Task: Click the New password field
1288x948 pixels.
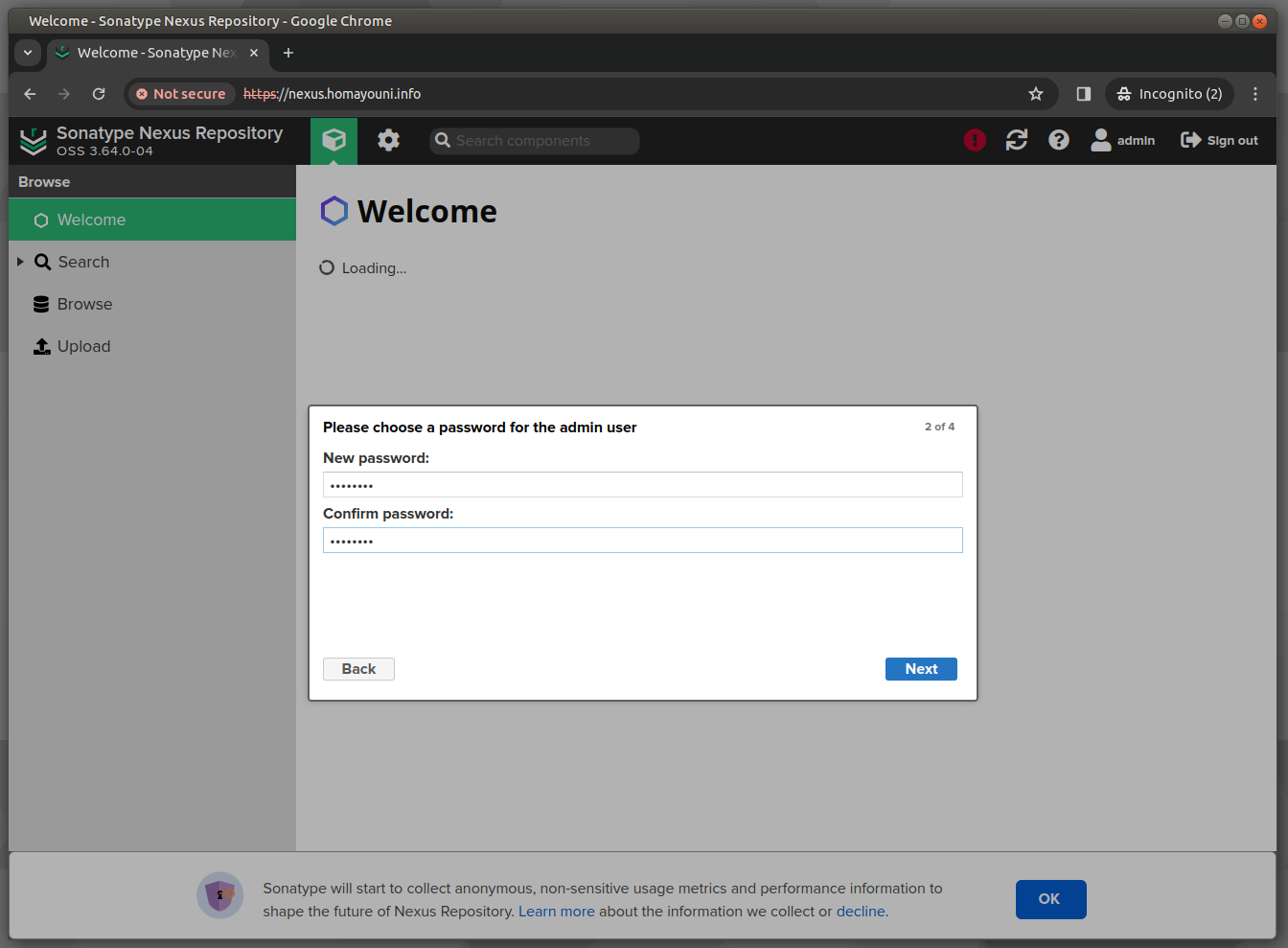Action: 642,485
